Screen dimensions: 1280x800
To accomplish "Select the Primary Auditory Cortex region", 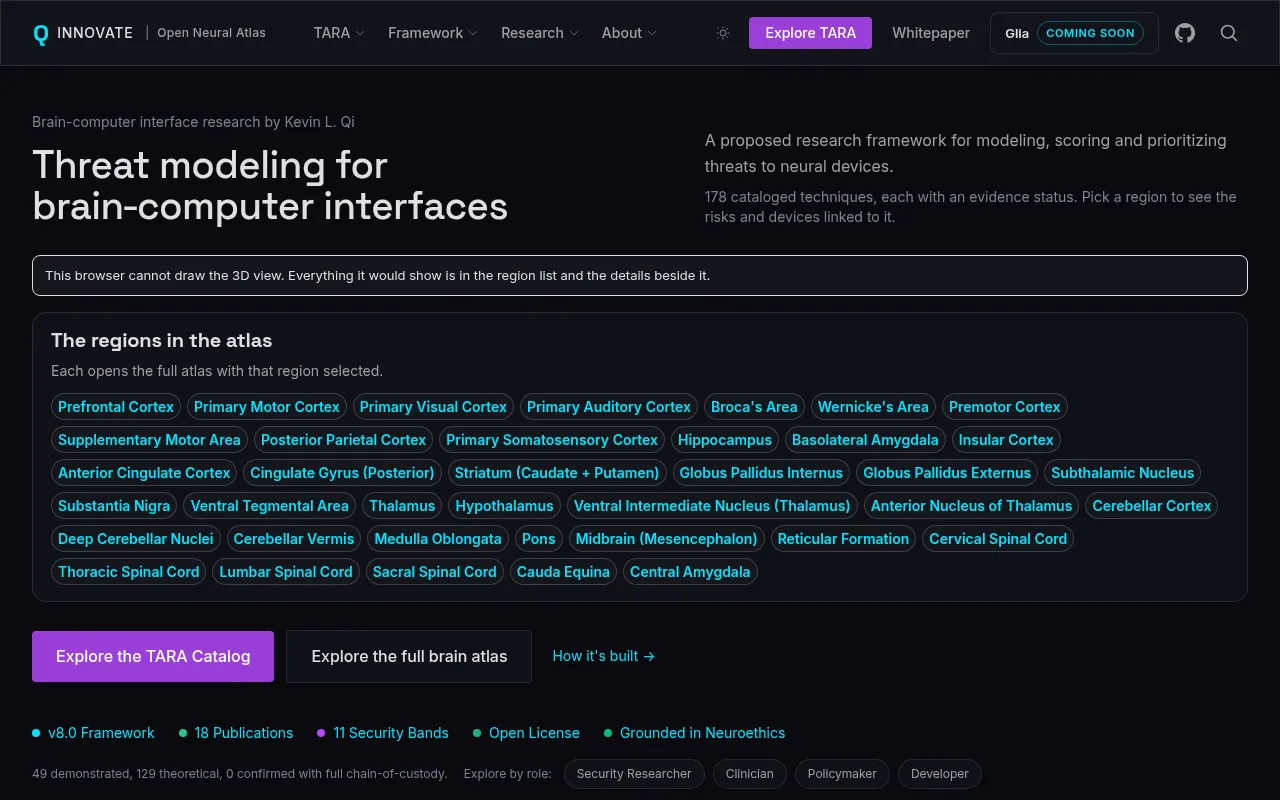I will pos(609,407).
